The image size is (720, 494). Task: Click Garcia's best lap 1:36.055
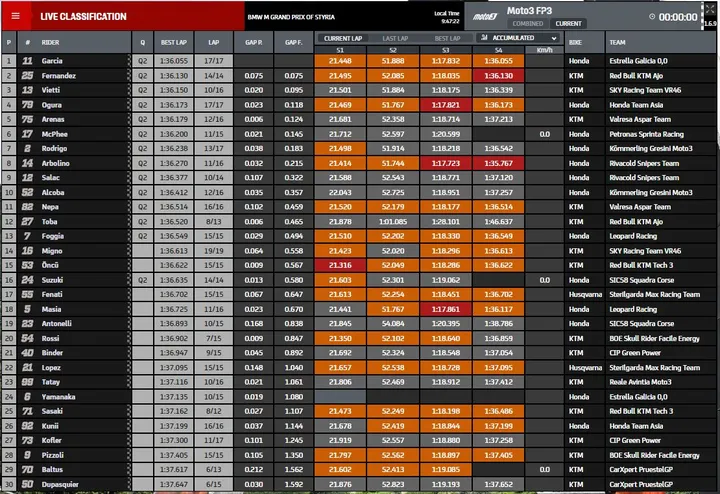point(174,61)
